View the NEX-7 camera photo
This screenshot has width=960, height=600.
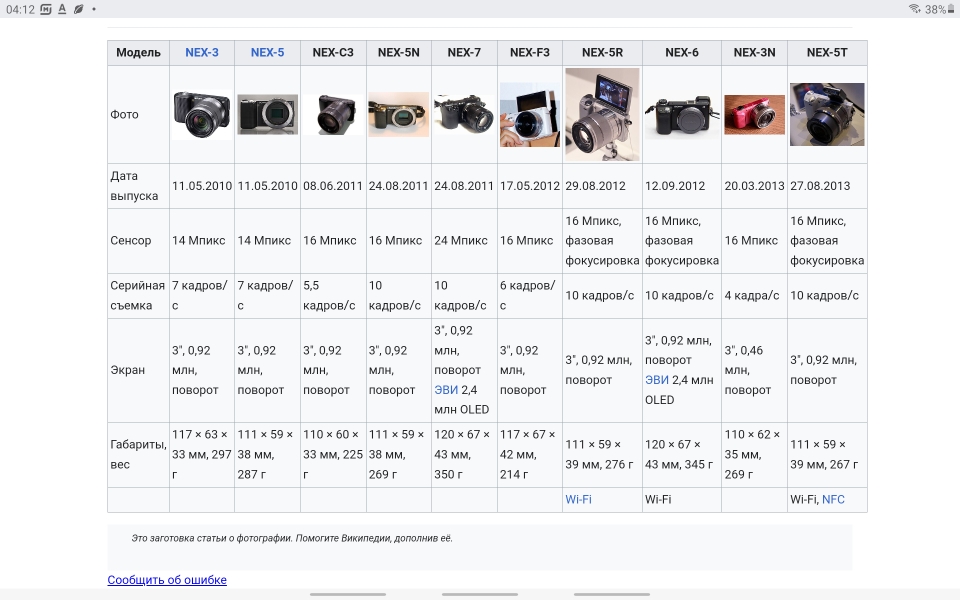coord(464,114)
